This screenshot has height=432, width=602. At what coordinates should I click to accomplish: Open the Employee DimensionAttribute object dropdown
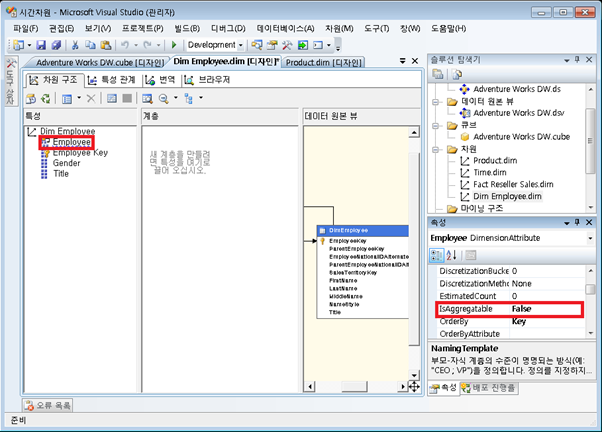(x=590, y=238)
